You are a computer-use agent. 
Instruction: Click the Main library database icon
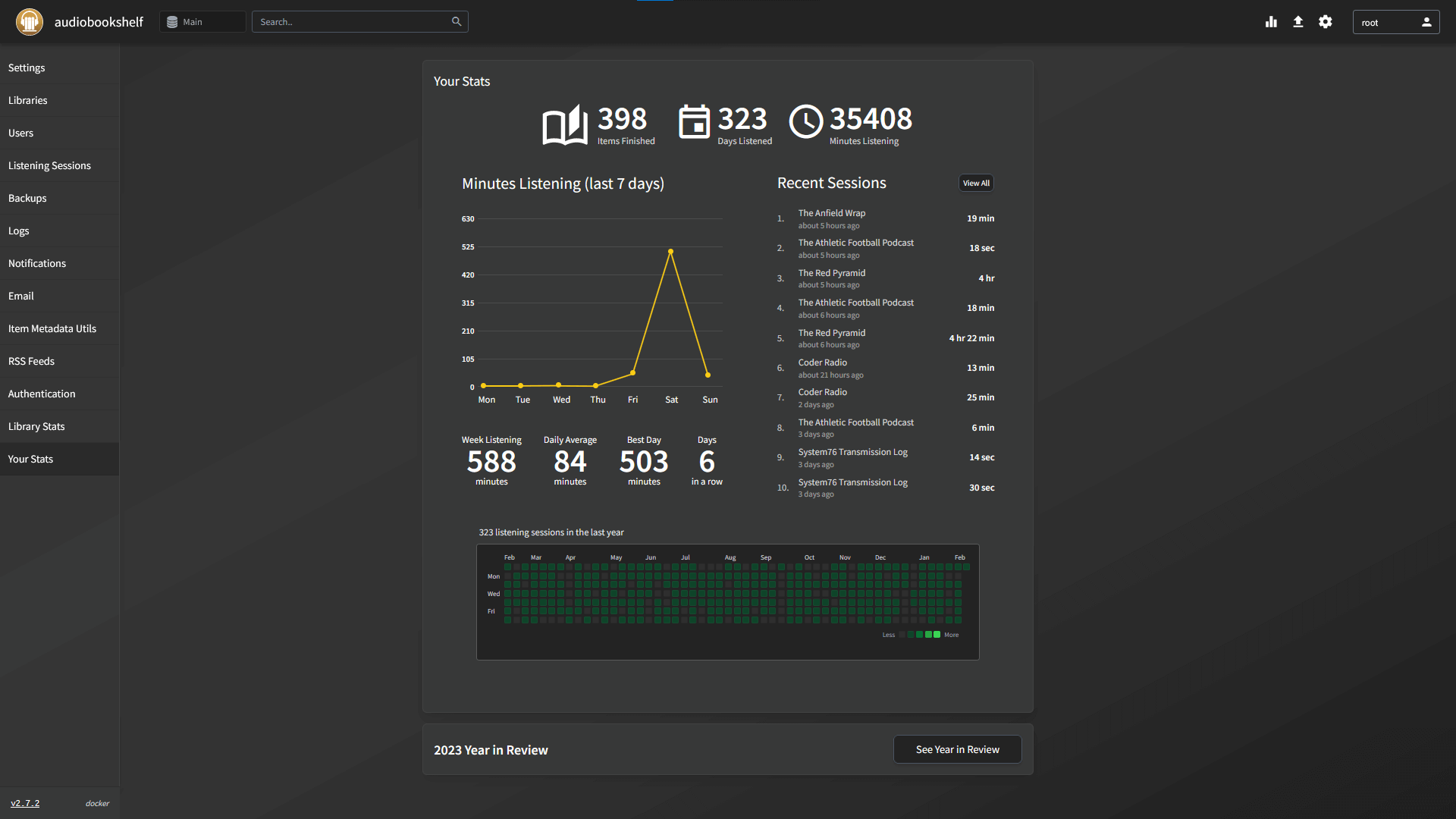(x=172, y=22)
